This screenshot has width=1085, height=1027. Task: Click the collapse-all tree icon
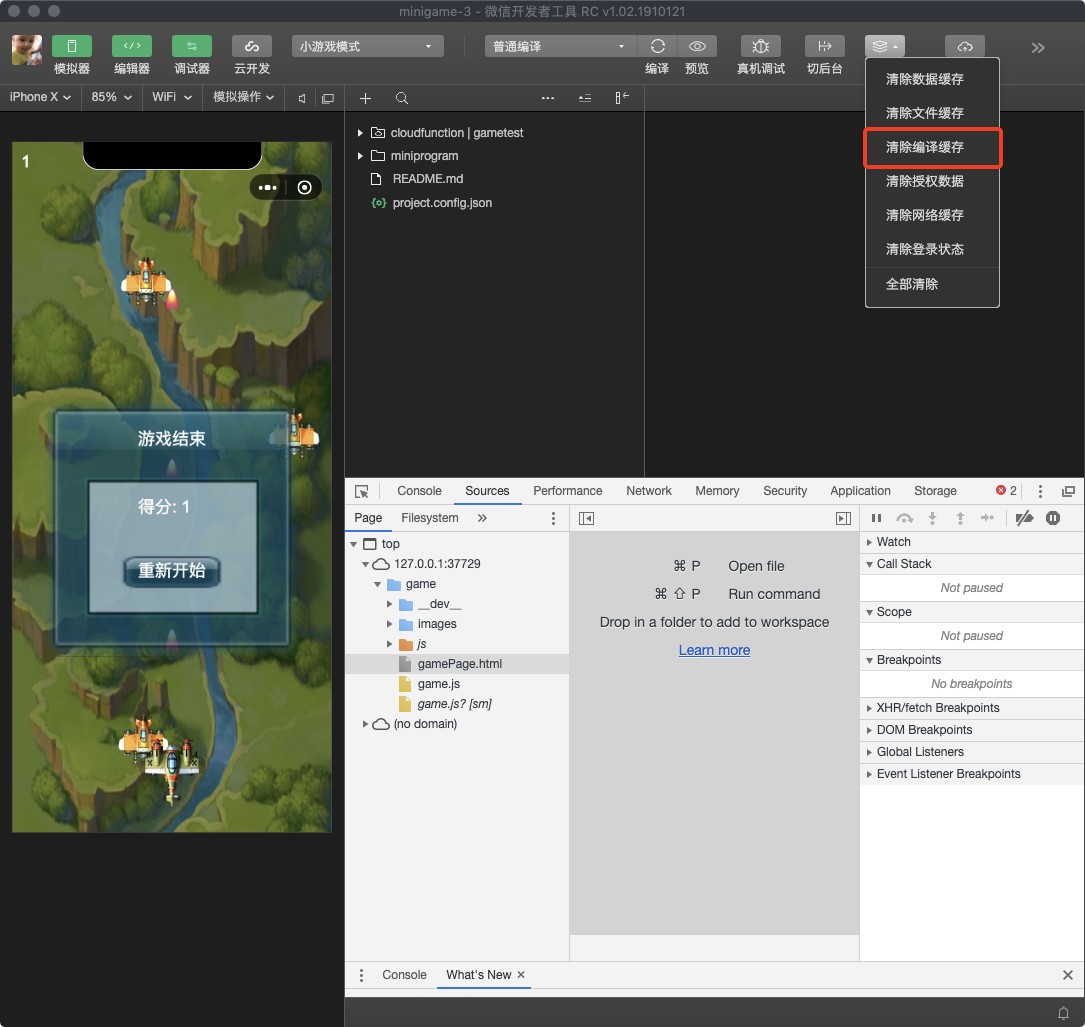click(x=585, y=98)
